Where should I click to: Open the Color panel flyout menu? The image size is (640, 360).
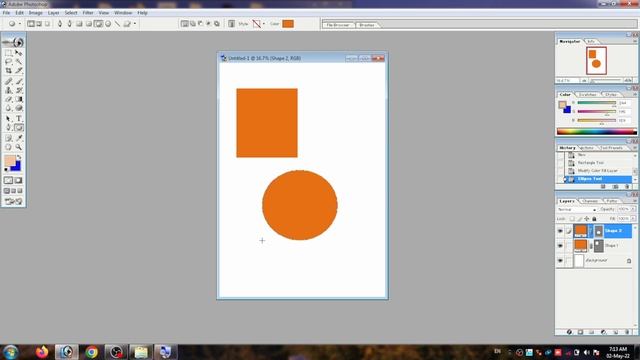635,94
